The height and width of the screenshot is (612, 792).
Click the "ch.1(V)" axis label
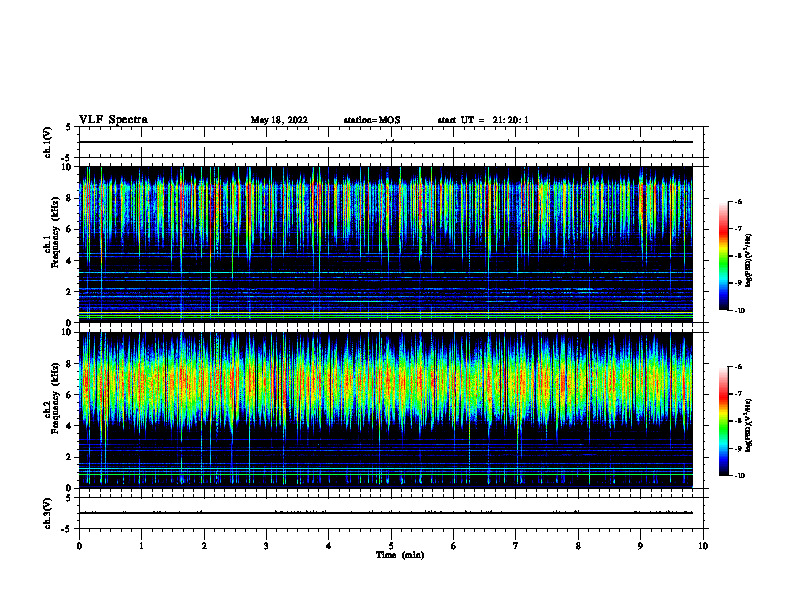(x=47, y=142)
